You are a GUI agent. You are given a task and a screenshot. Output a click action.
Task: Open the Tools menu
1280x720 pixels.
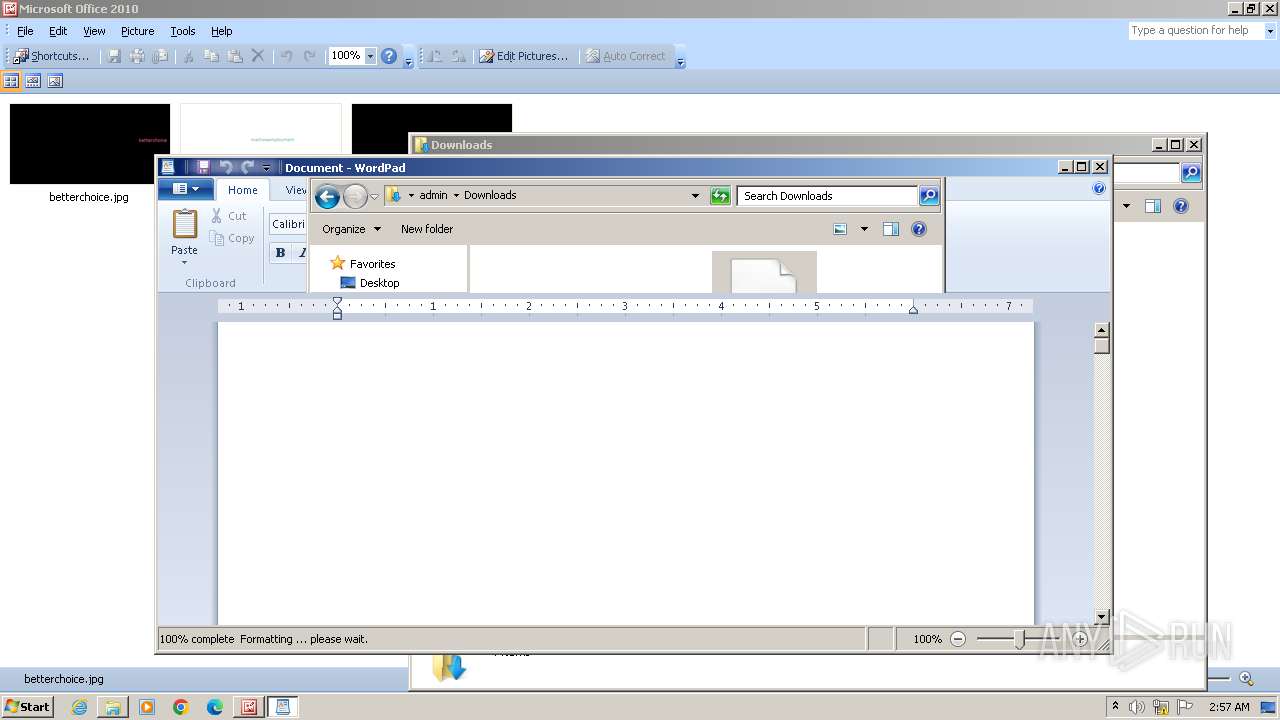[x=183, y=31]
